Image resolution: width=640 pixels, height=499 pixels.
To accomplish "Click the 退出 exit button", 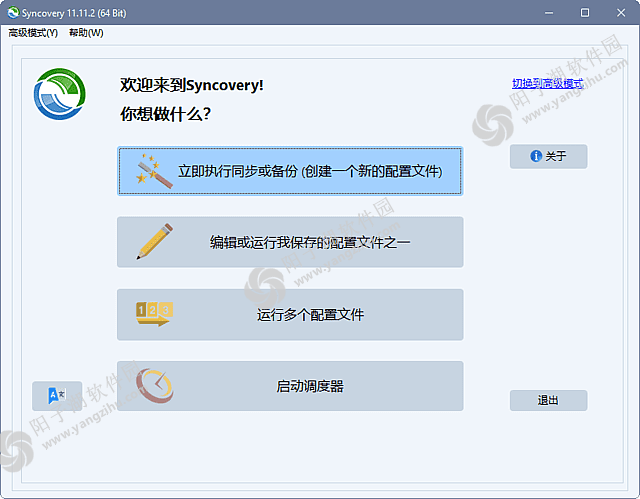I will point(549,400).
